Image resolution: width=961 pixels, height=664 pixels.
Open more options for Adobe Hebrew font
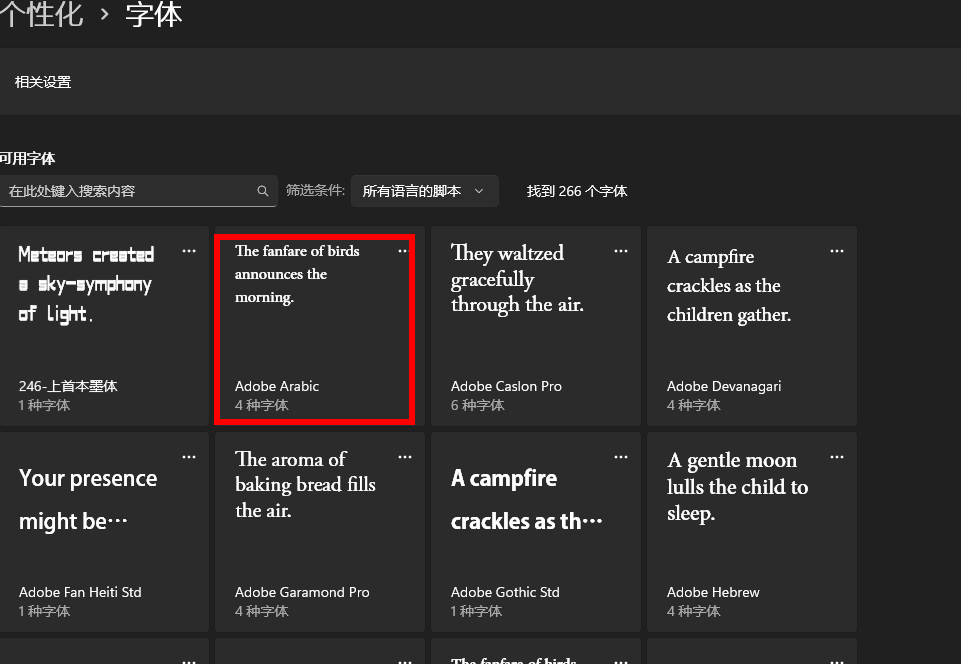[x=837, y=457]
